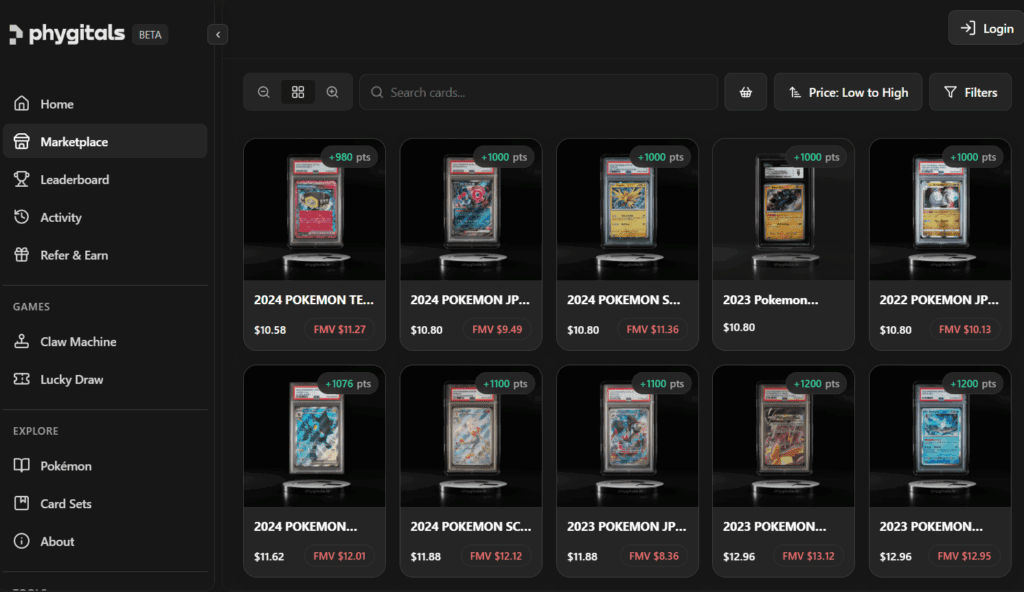Go to Refer & Earn gift page
The height and width of the screenshot is (592, 1024).
[x=73, y=255]
